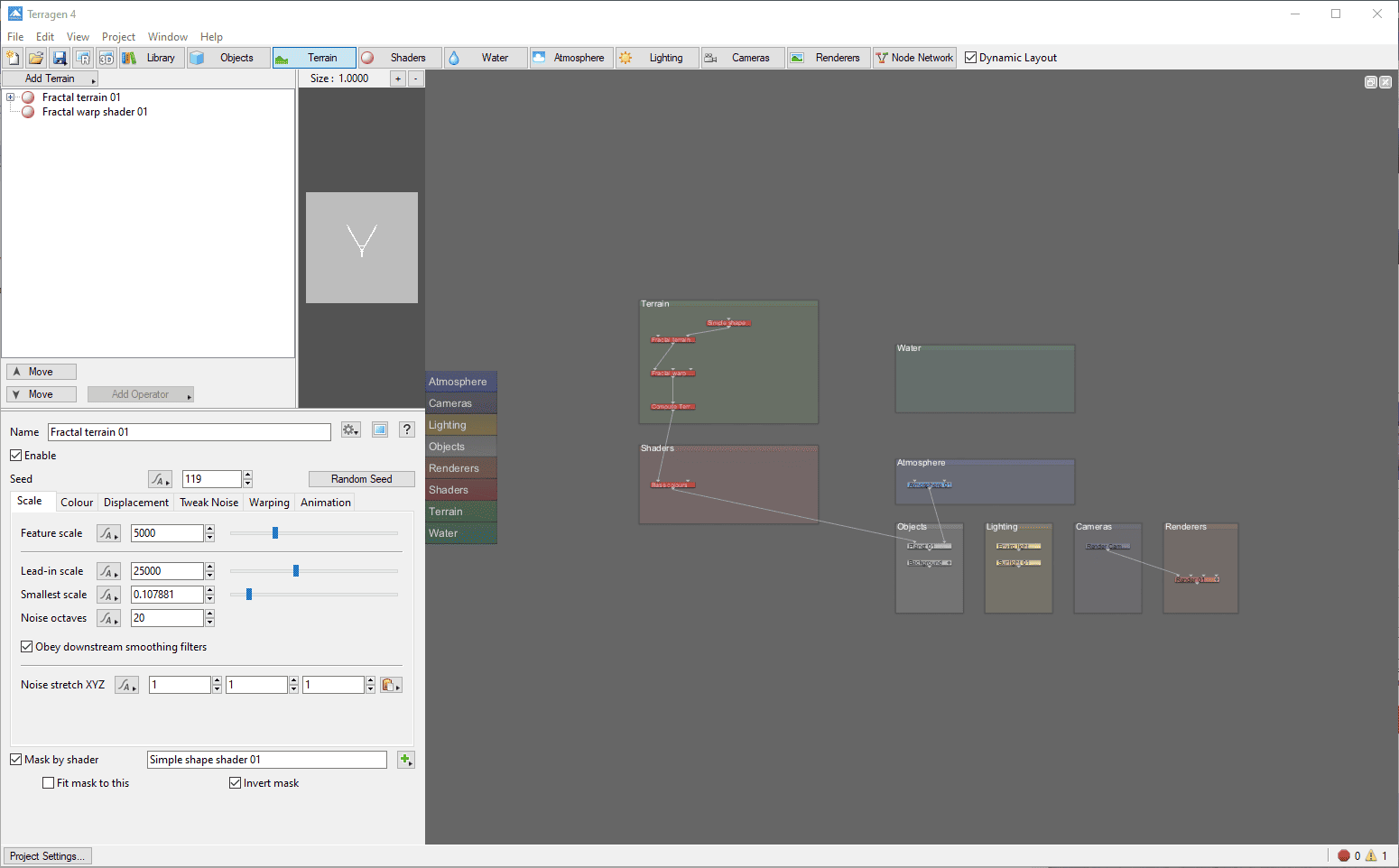Image resolution: width=1399 pixels, height=868 pixels.
Task: Click the new project icon
Action: tap(13, 58)
